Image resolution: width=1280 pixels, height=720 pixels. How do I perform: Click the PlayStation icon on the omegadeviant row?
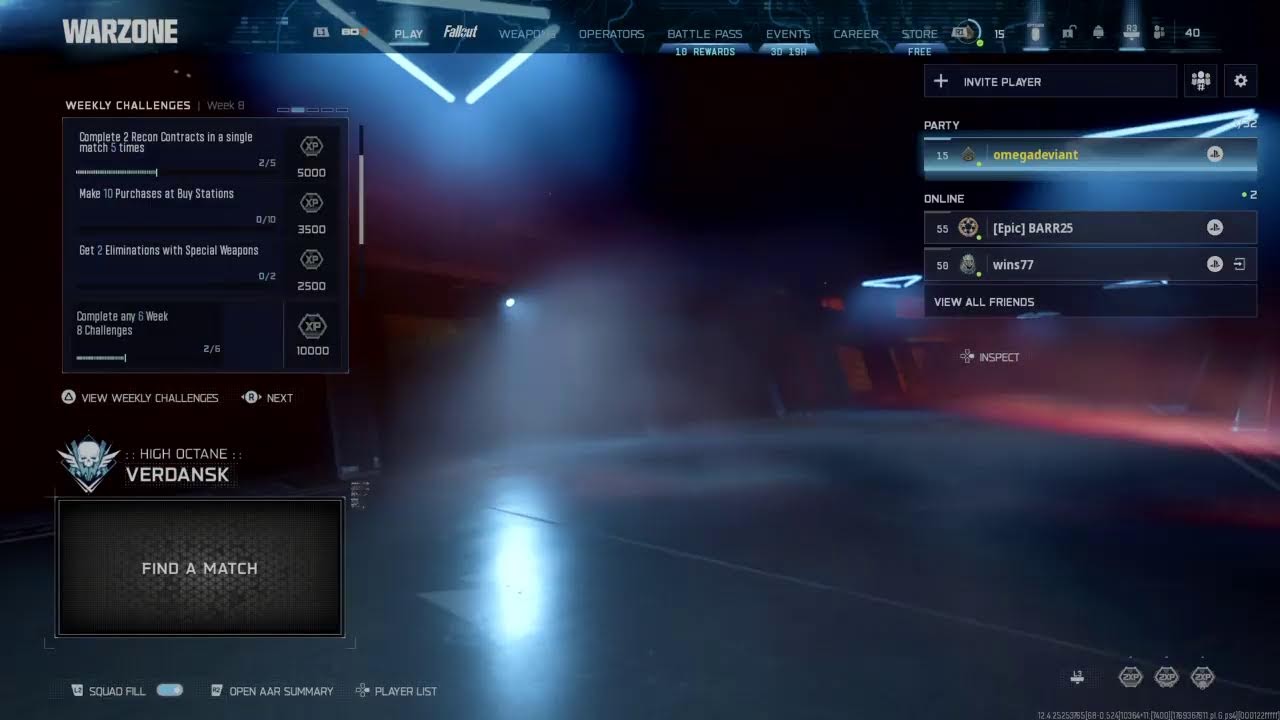1214,154
